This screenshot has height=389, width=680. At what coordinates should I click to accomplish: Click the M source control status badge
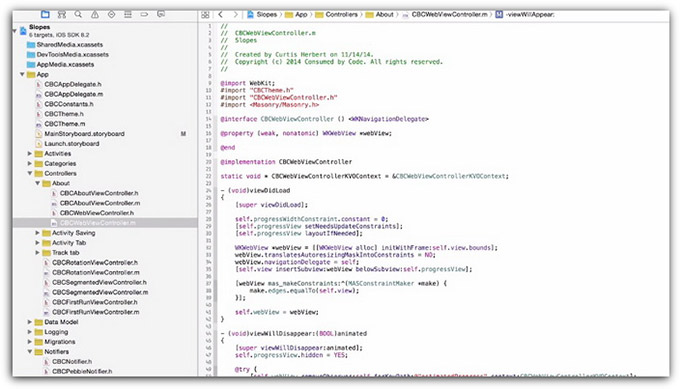[x=183, y=134]
